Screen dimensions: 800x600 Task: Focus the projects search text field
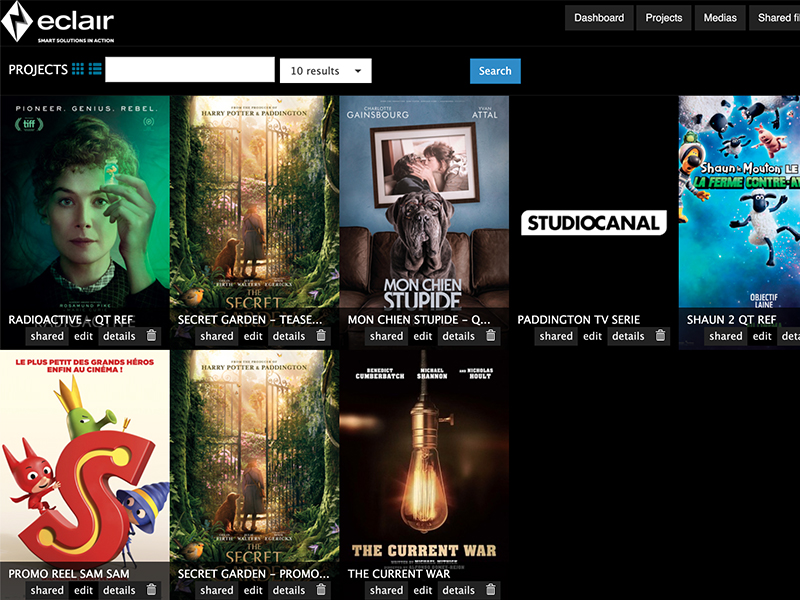coord(190,70)
